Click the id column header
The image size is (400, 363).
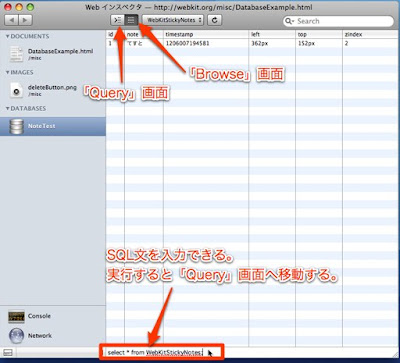[x=115, y=34]
